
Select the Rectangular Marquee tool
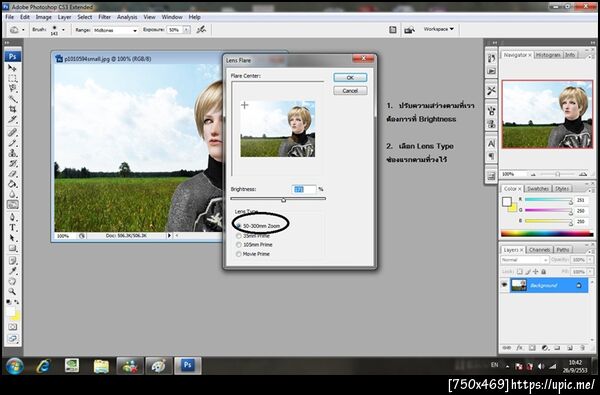pos(12,78)
